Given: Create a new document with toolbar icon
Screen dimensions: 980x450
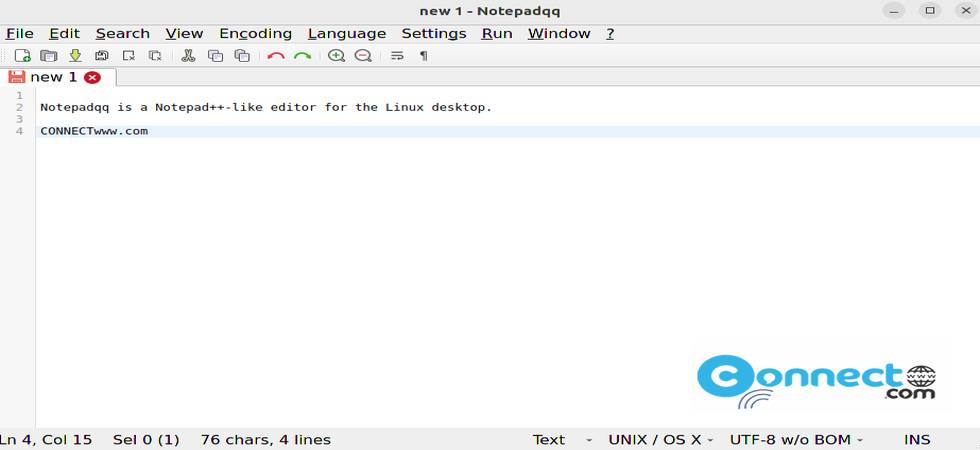Looking at the screenshot, I should click(22, 56).
